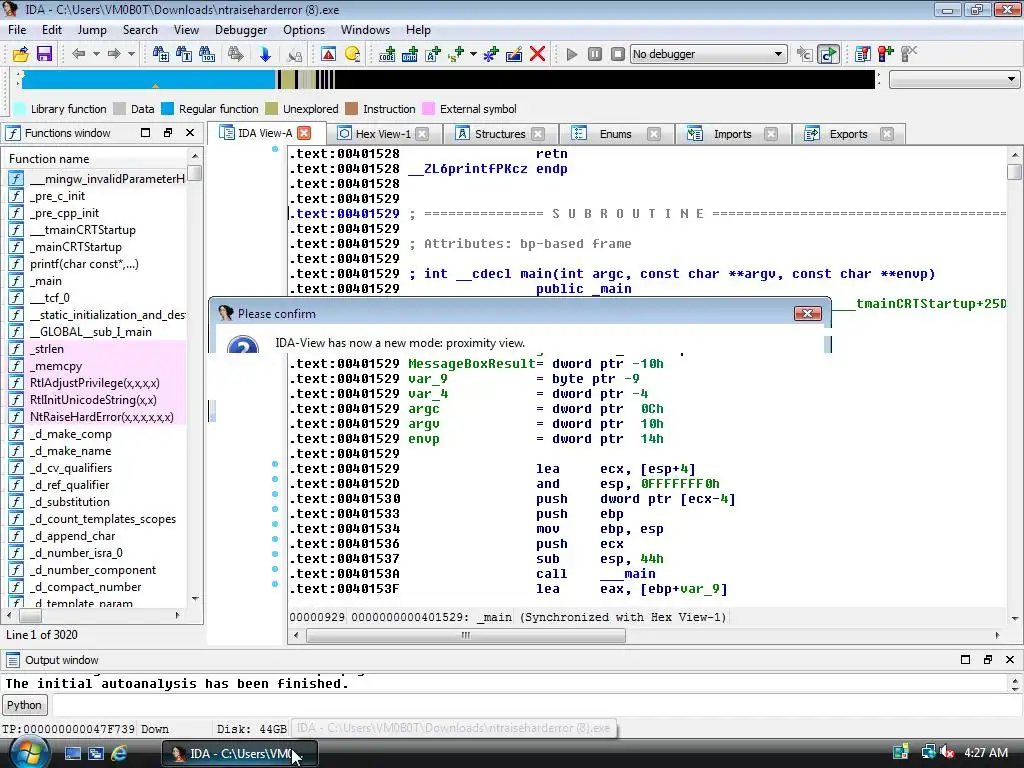Open the Windows menu

(x=365, y=30)
